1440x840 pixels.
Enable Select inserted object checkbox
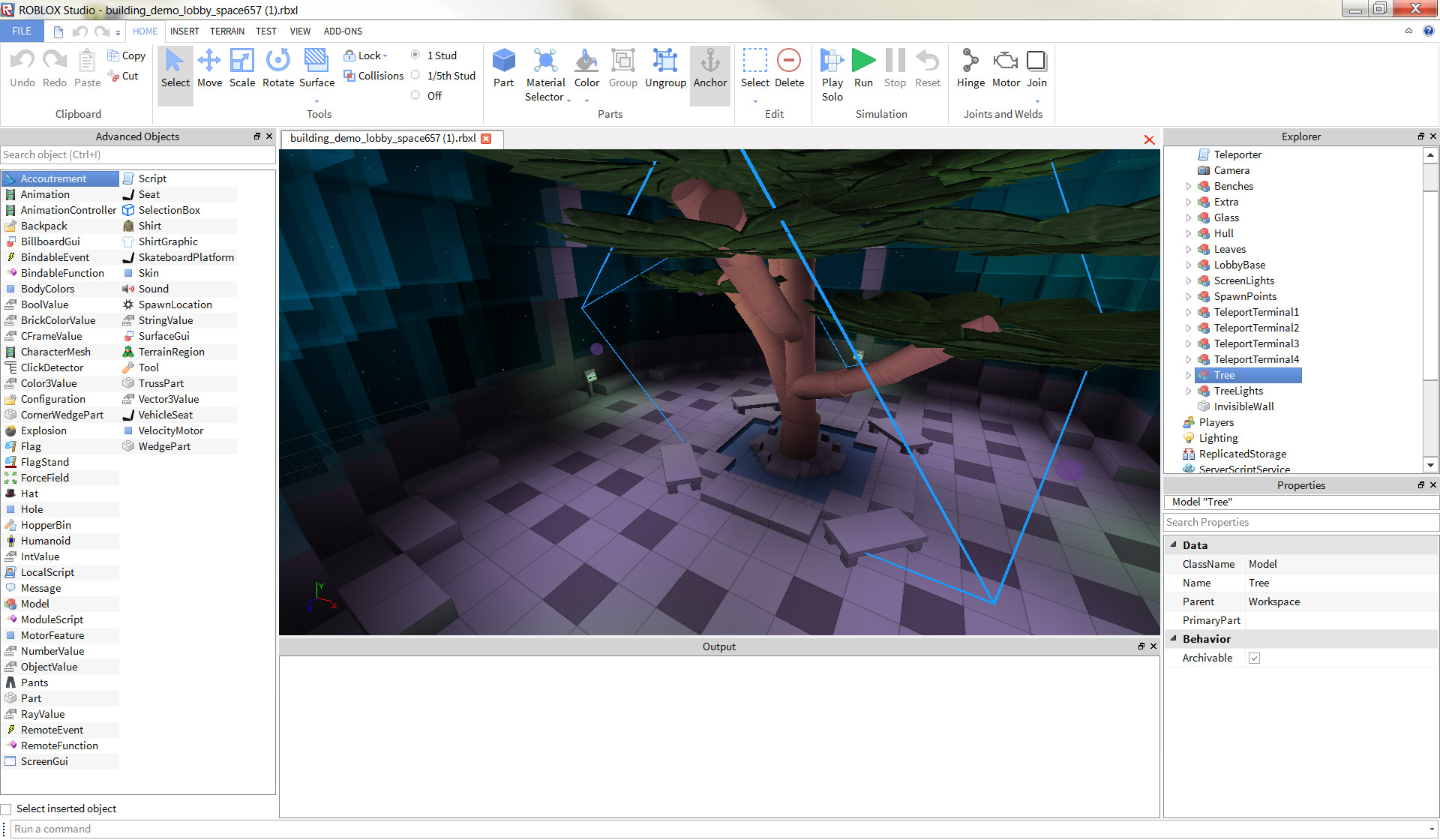click(x=7, y=809)
